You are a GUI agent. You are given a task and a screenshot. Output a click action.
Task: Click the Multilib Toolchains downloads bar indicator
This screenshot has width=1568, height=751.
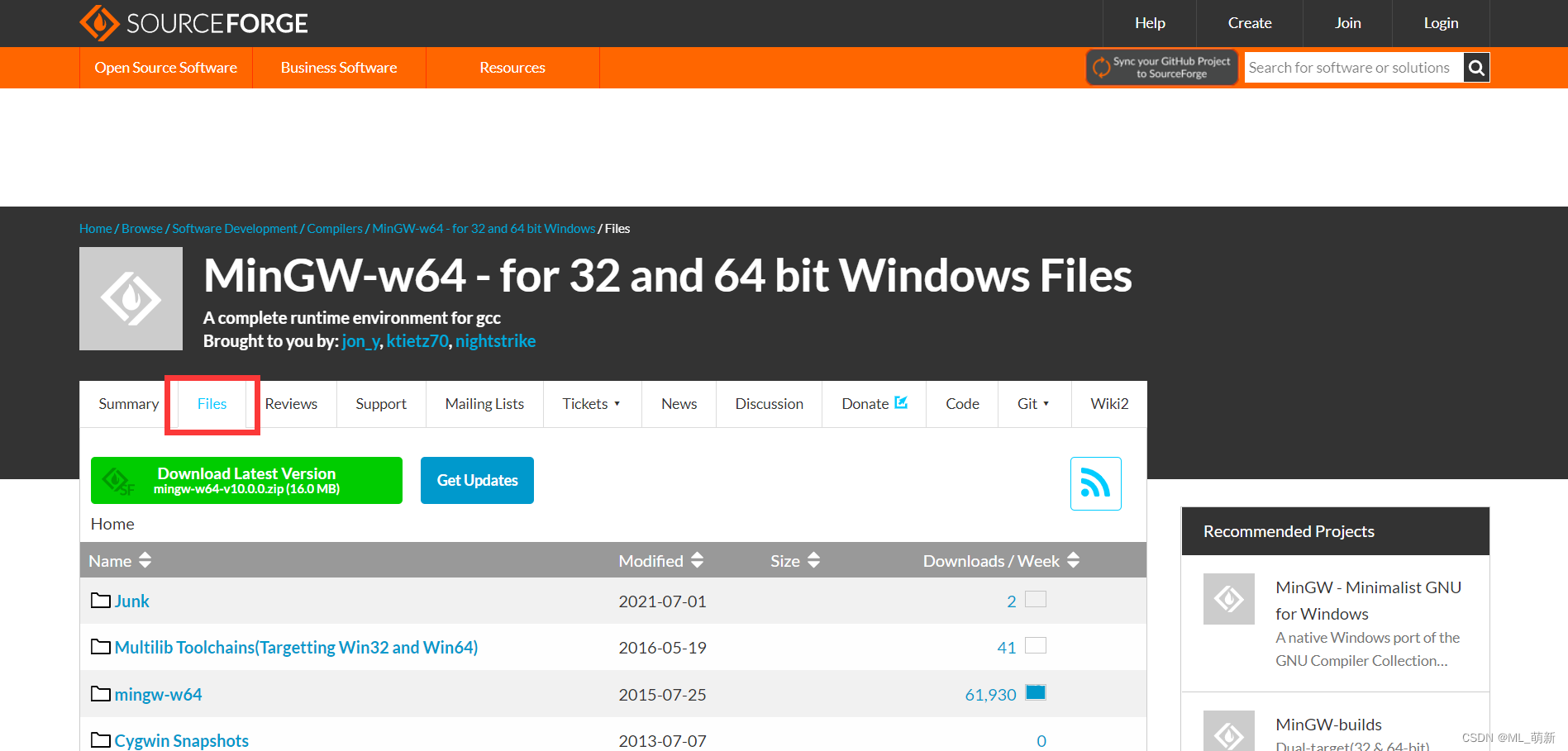click(x=1036, y=645)
